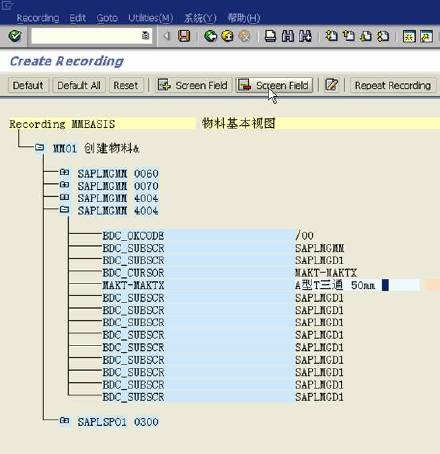This screenshot has height=454, width=440.
Task: Collapse the command field triangle
Action: pyautogui.click(x=166, y=35)
